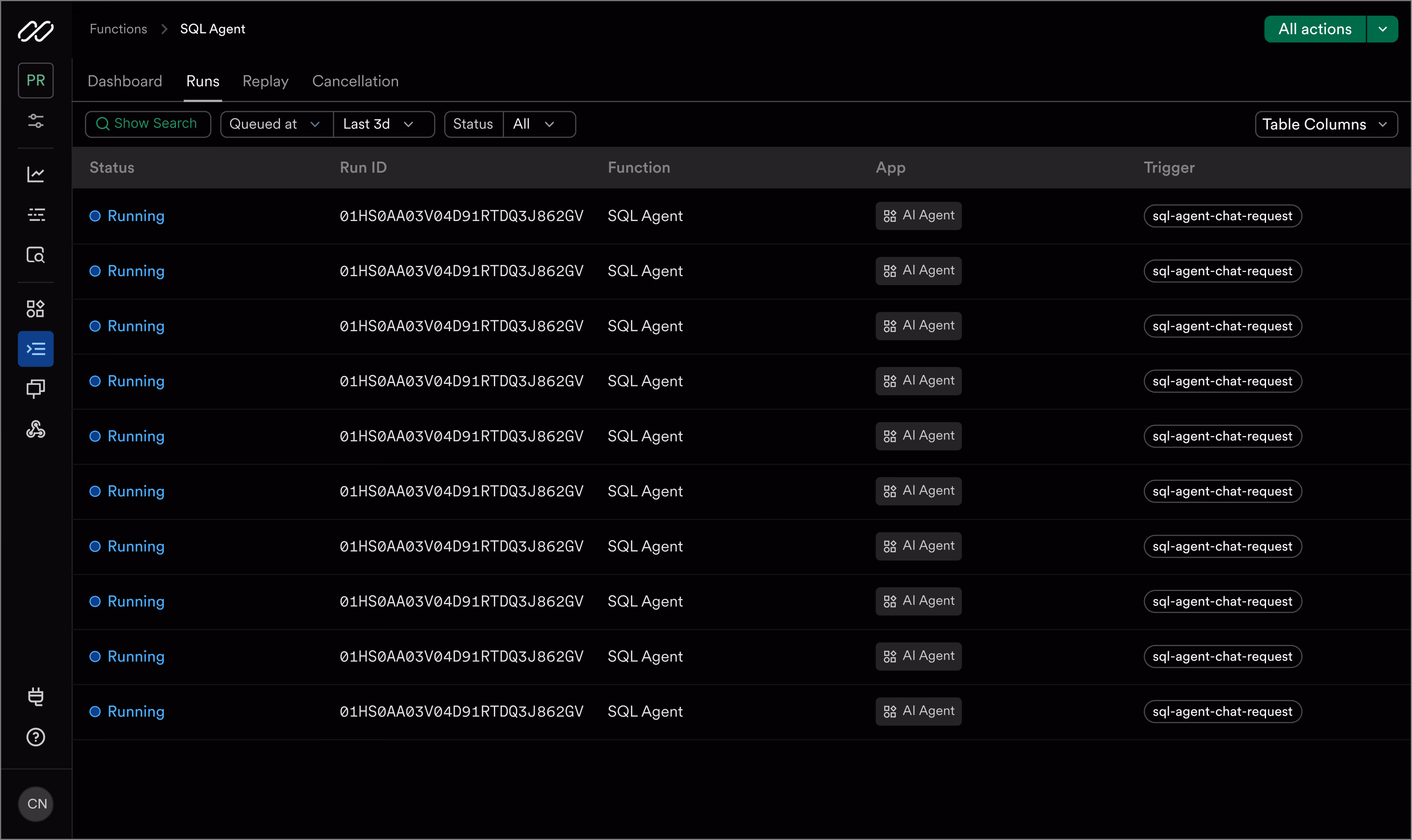Click the Trigger column header
Viewport: 1412px width, 840px height.
[1169, 168]
